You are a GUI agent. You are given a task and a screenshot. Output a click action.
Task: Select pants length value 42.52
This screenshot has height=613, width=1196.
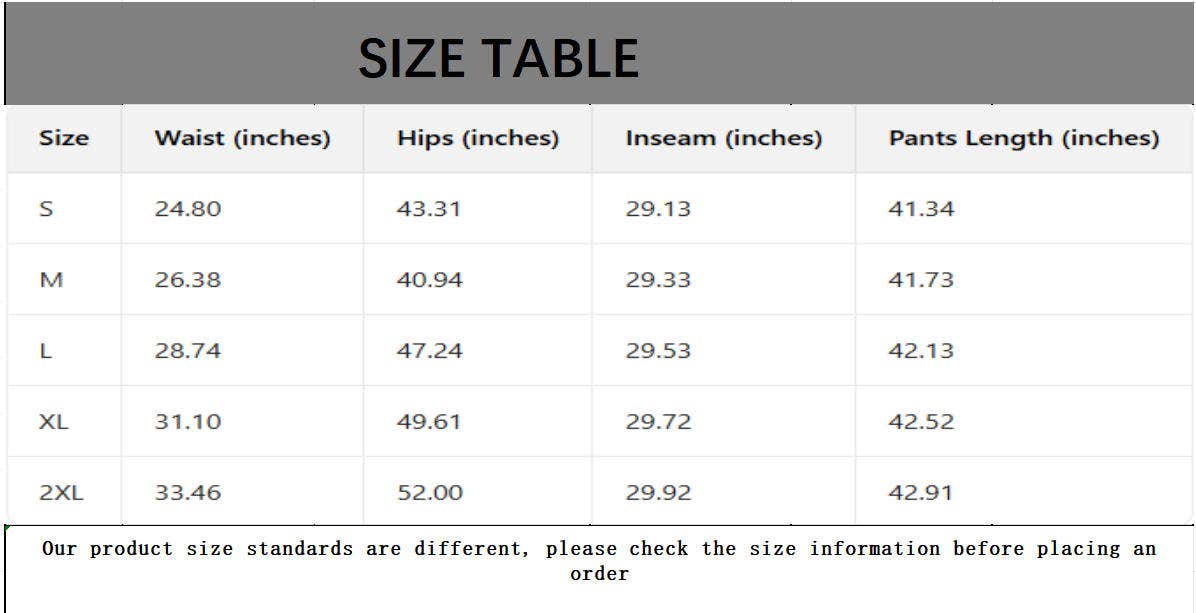[x=921, y=422]
